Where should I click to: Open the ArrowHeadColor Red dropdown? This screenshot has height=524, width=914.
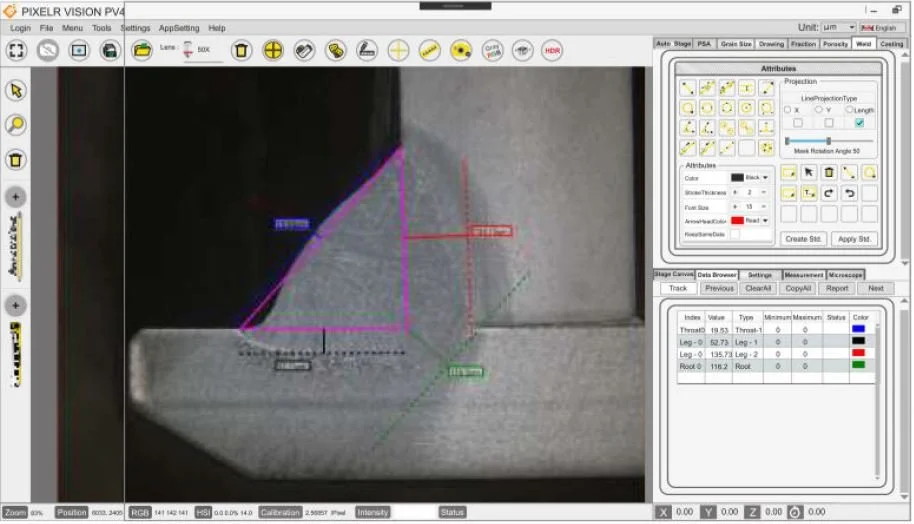(750, 221)
